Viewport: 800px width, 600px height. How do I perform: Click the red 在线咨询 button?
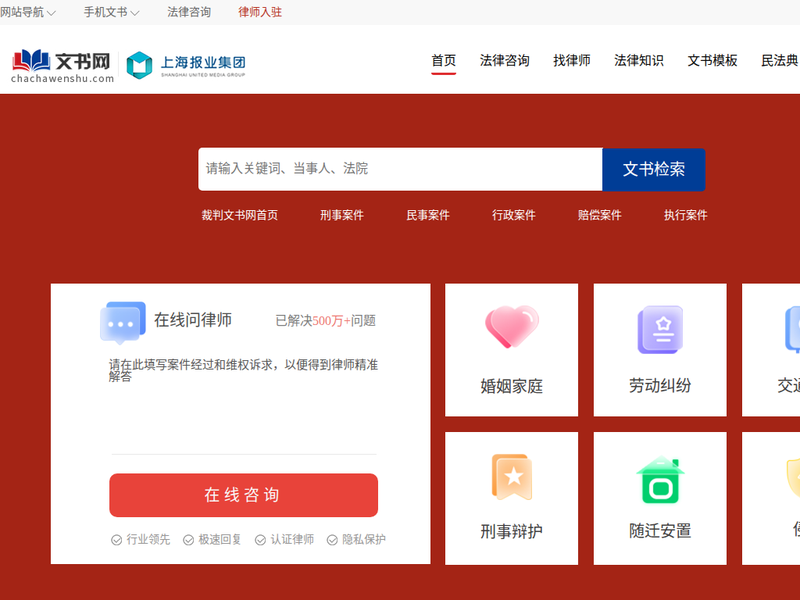pyautogui.click(x=243, y=495)
